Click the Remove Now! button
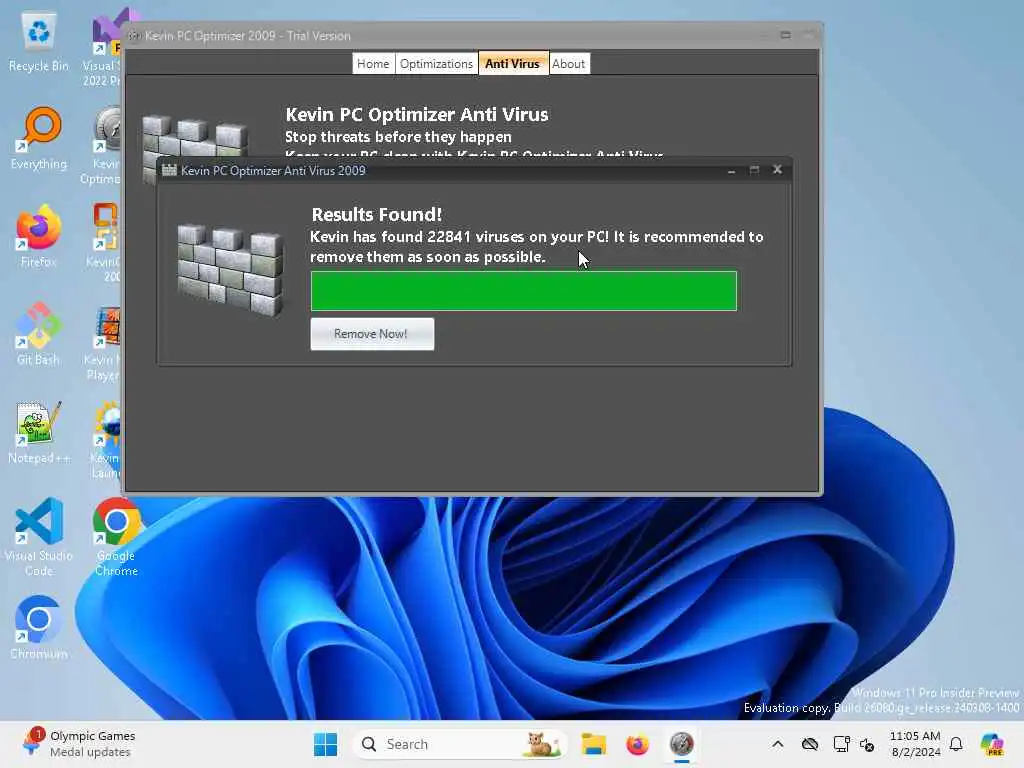 [x=372, y=334]
